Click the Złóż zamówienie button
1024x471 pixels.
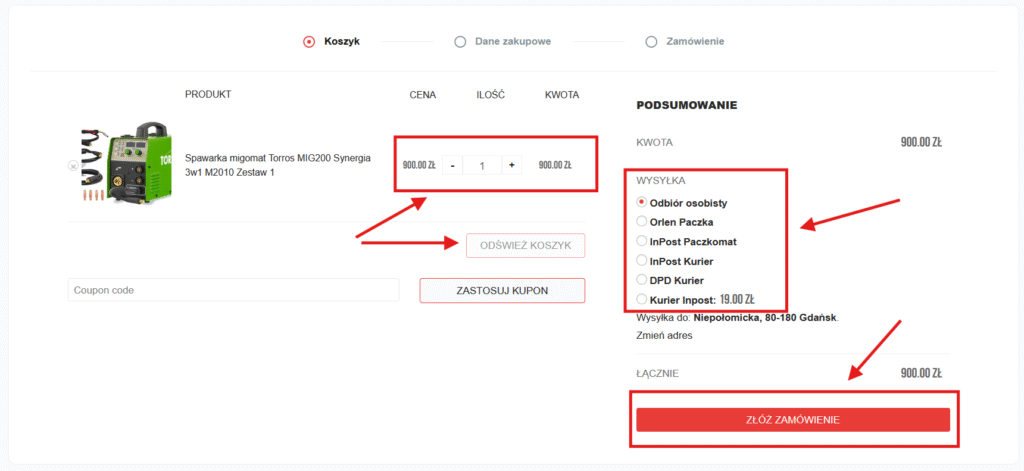coord(793,419)
